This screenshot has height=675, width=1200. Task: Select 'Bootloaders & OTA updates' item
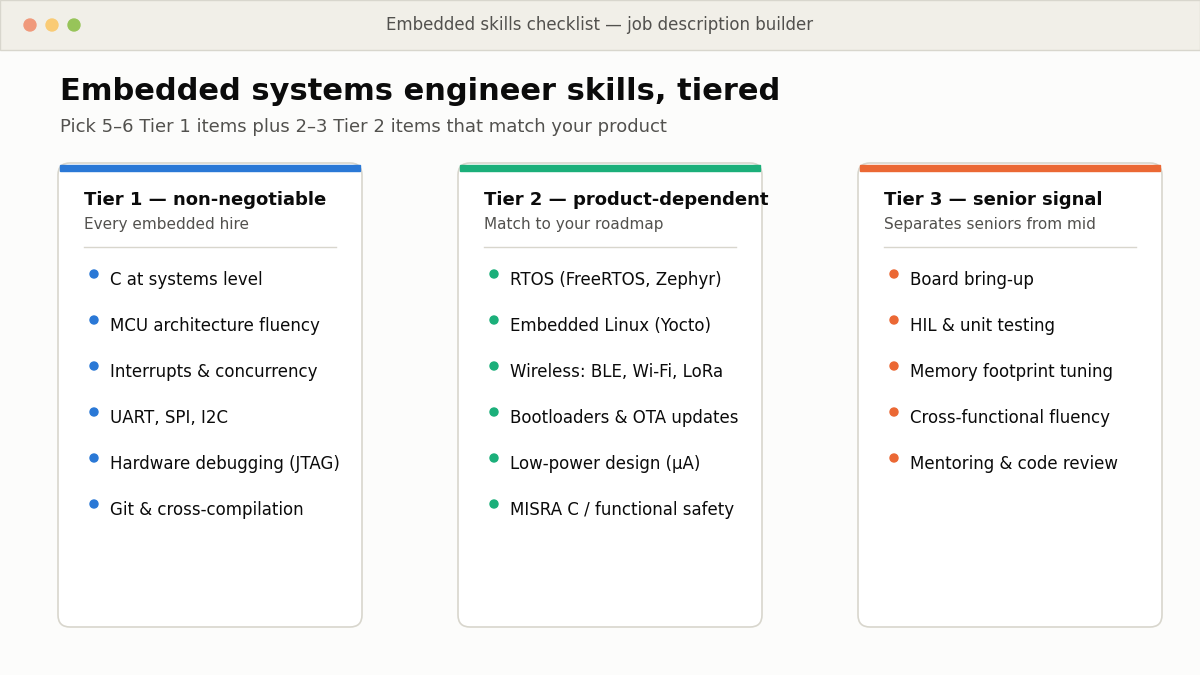pyautogui.click(x=624, y=418)
